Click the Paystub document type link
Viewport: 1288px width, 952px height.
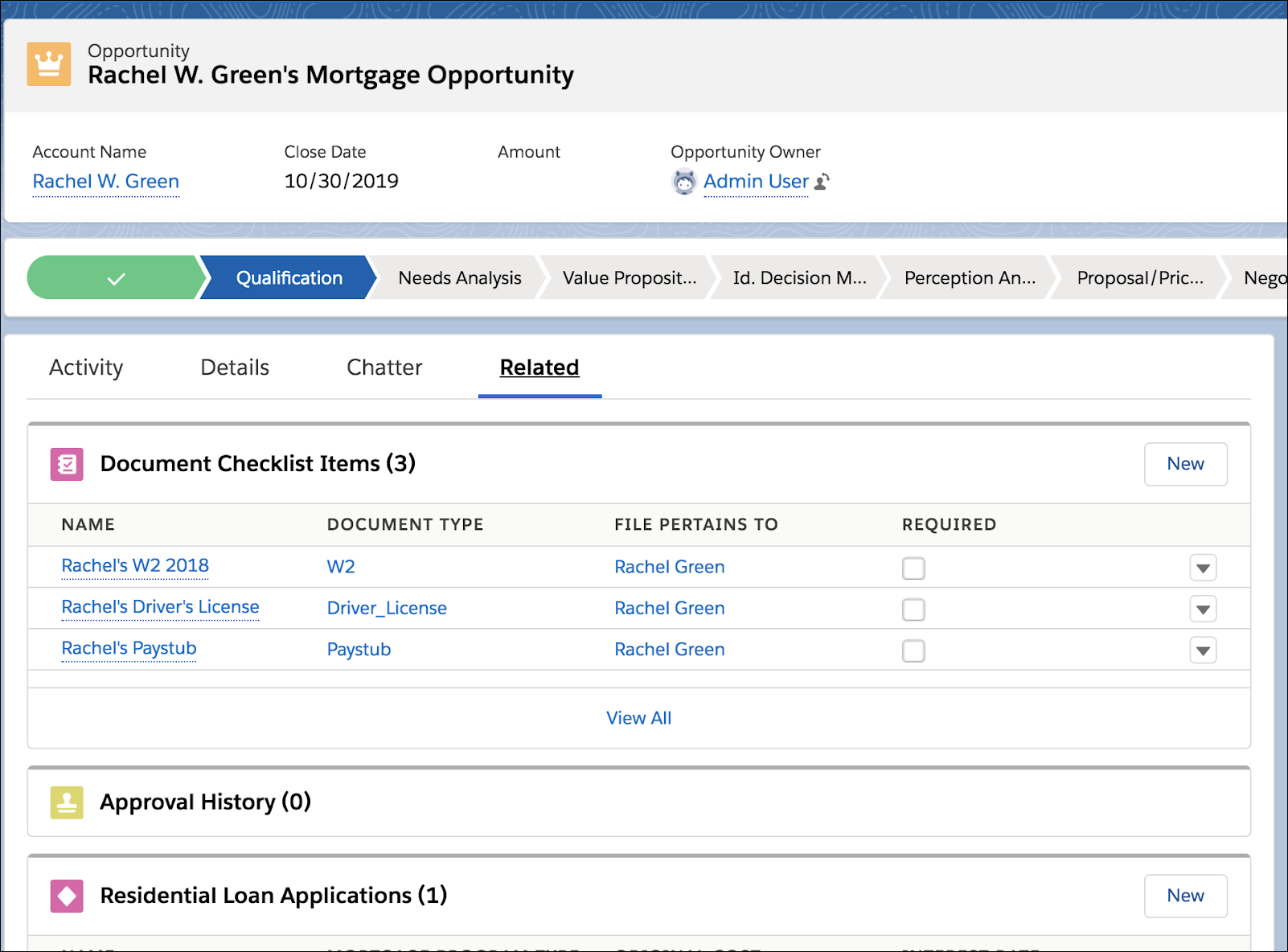(x=359, y=650)
